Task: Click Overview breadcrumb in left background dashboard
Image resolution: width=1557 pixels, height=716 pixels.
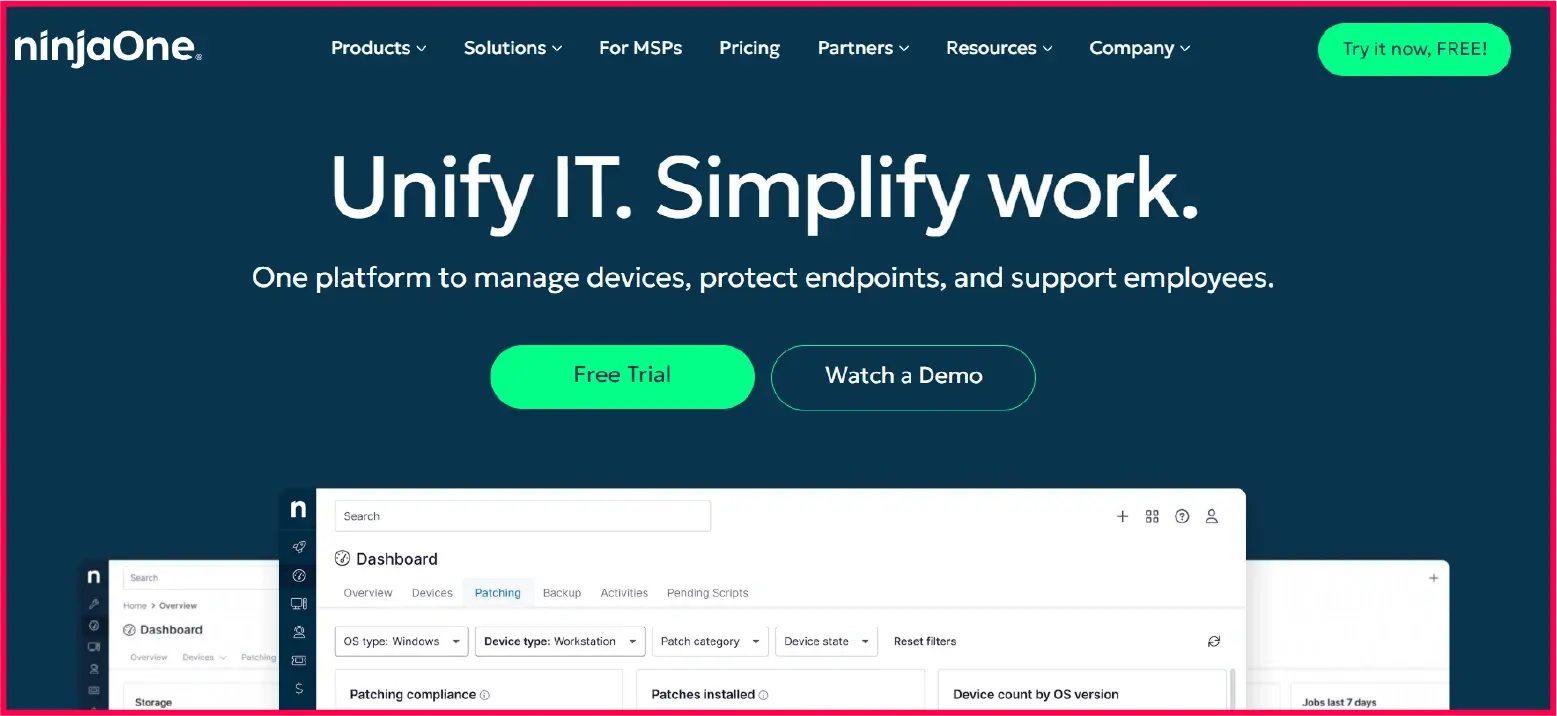Action: (x=178, y=606)
